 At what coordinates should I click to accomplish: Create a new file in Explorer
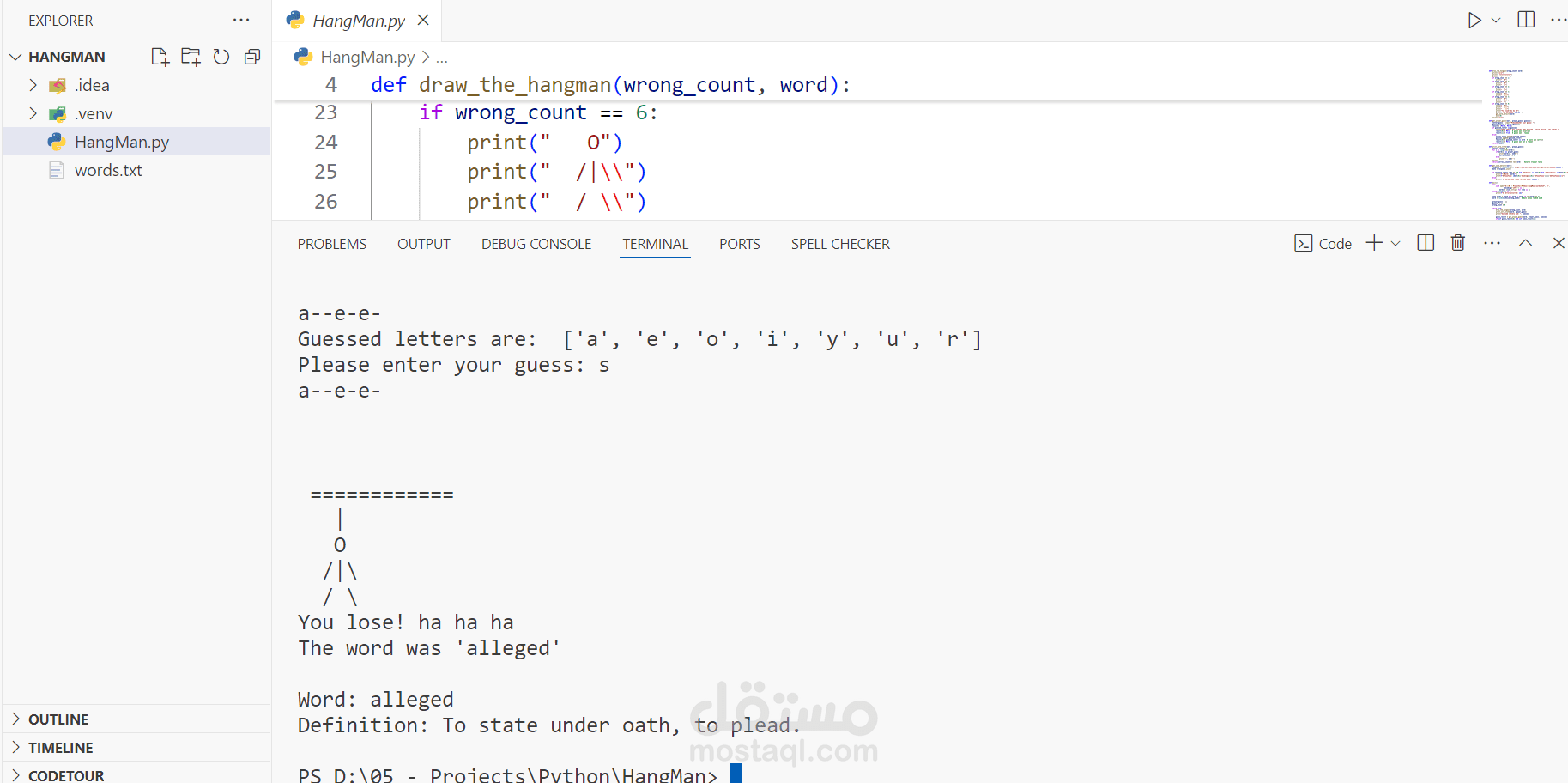click(x=160, y=56)
